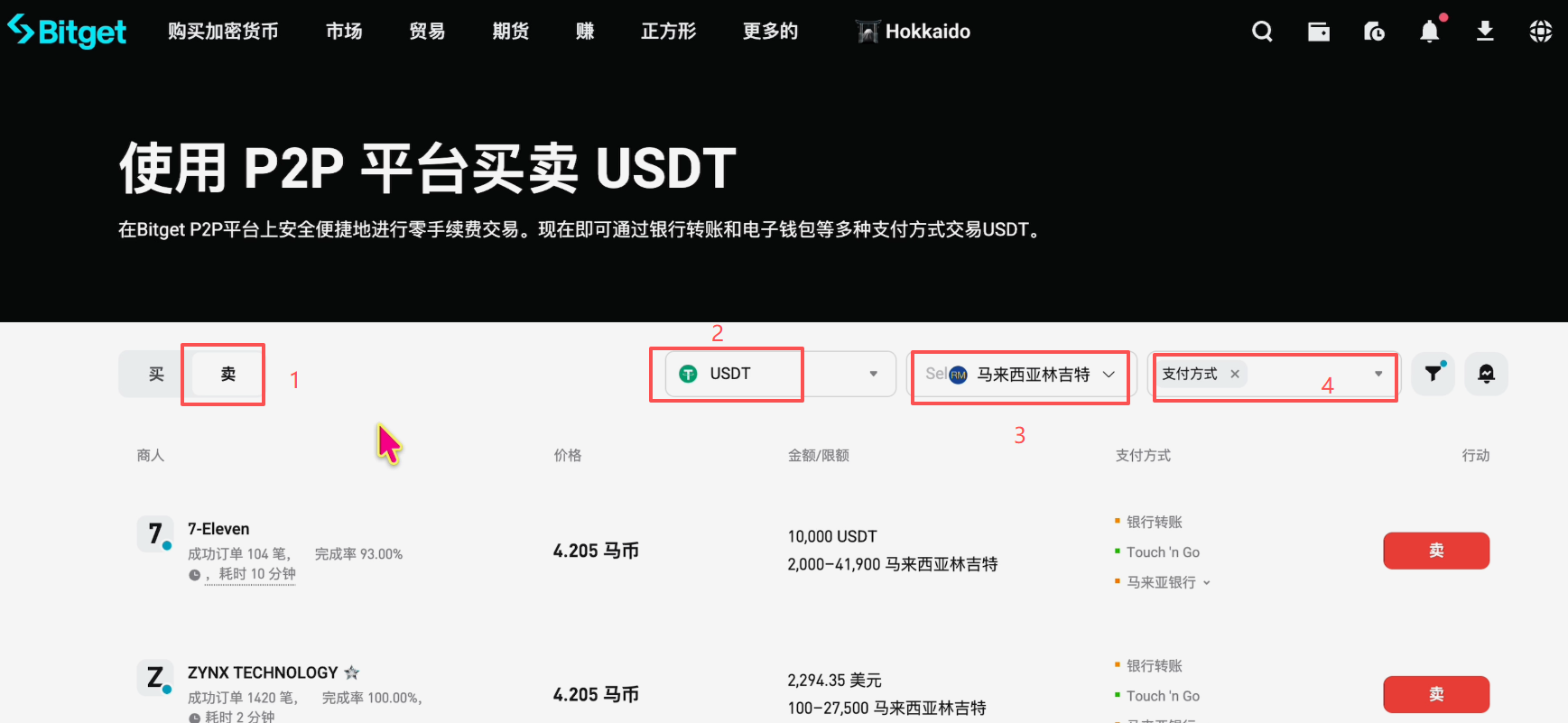
Task: Open the 购买加密货币 menu
Action: [x=223, y=32]
